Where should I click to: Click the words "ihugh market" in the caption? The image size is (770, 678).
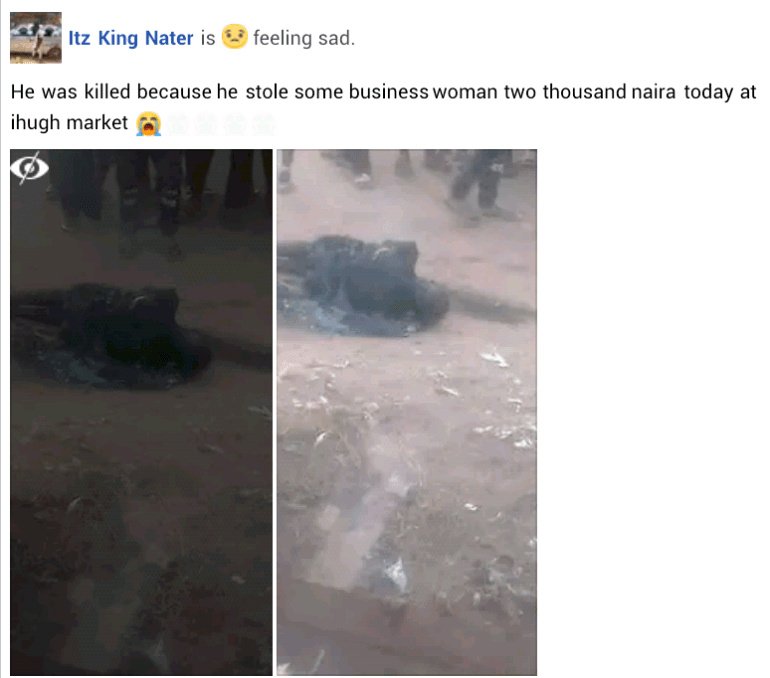click(69, 123)
